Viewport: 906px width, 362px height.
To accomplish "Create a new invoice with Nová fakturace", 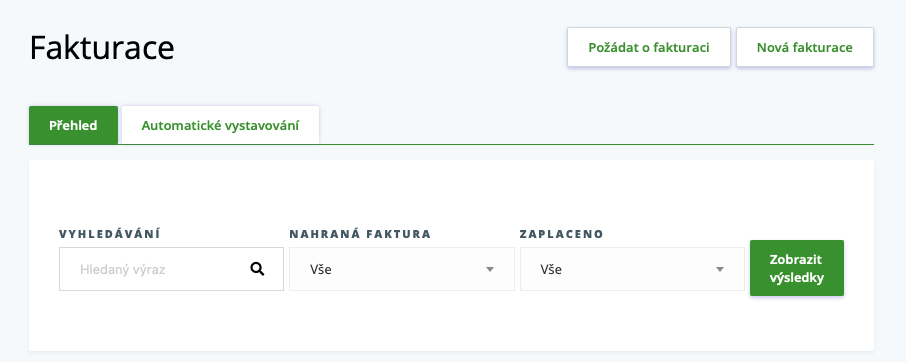I will pos(804,47).
